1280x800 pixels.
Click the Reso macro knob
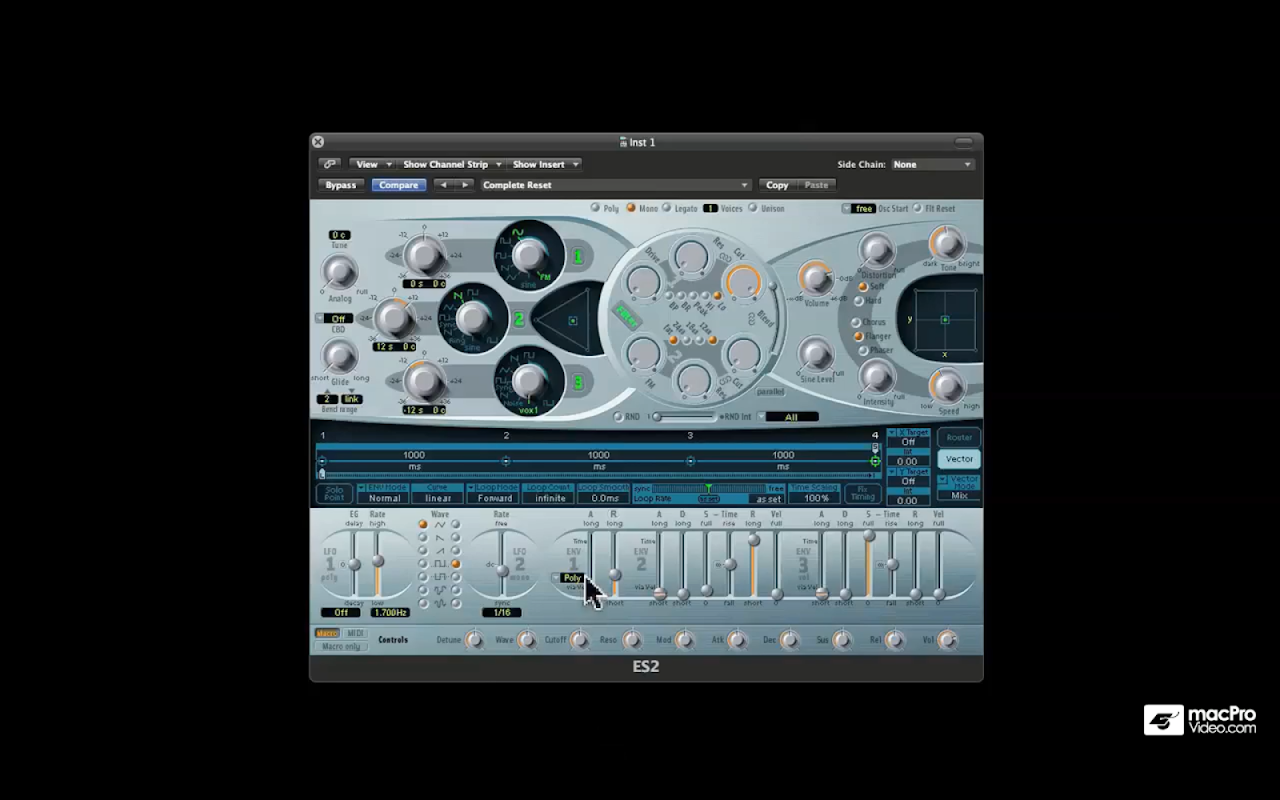click(x=632, y=640)
